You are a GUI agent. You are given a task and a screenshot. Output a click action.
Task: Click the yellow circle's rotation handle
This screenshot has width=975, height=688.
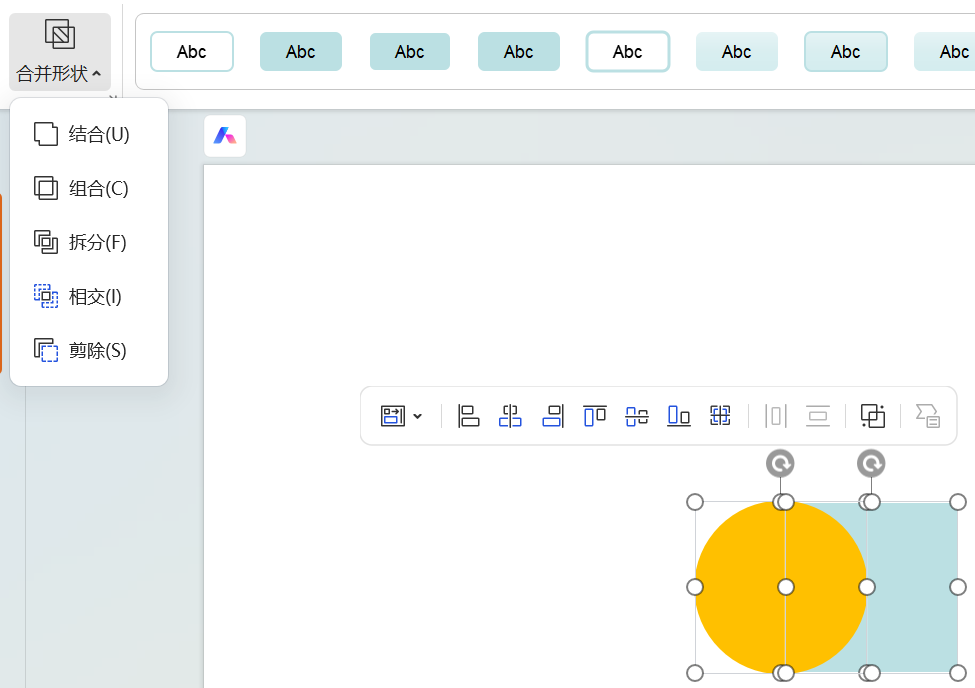click(x=780, y=463)
